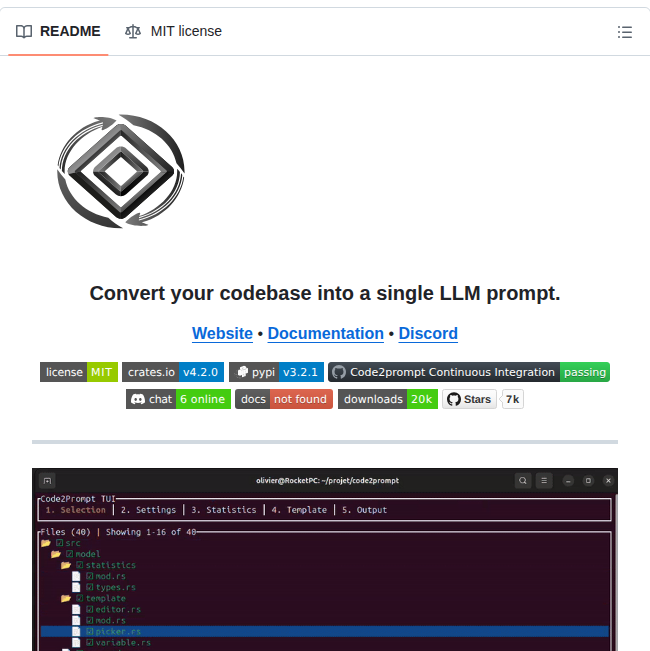
Task: Click the terminal title 'olivier@RocketPC: ~/projet/code2prompt'
Action: (x=327, y=480)
